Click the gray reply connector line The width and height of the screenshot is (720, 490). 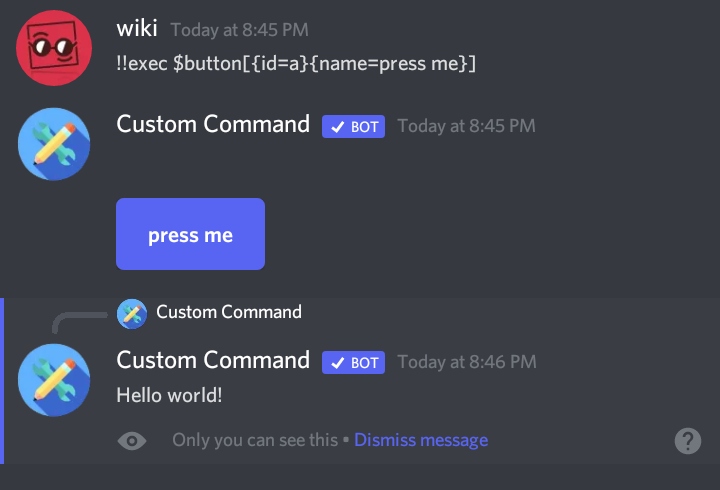[x=80, y=322]
